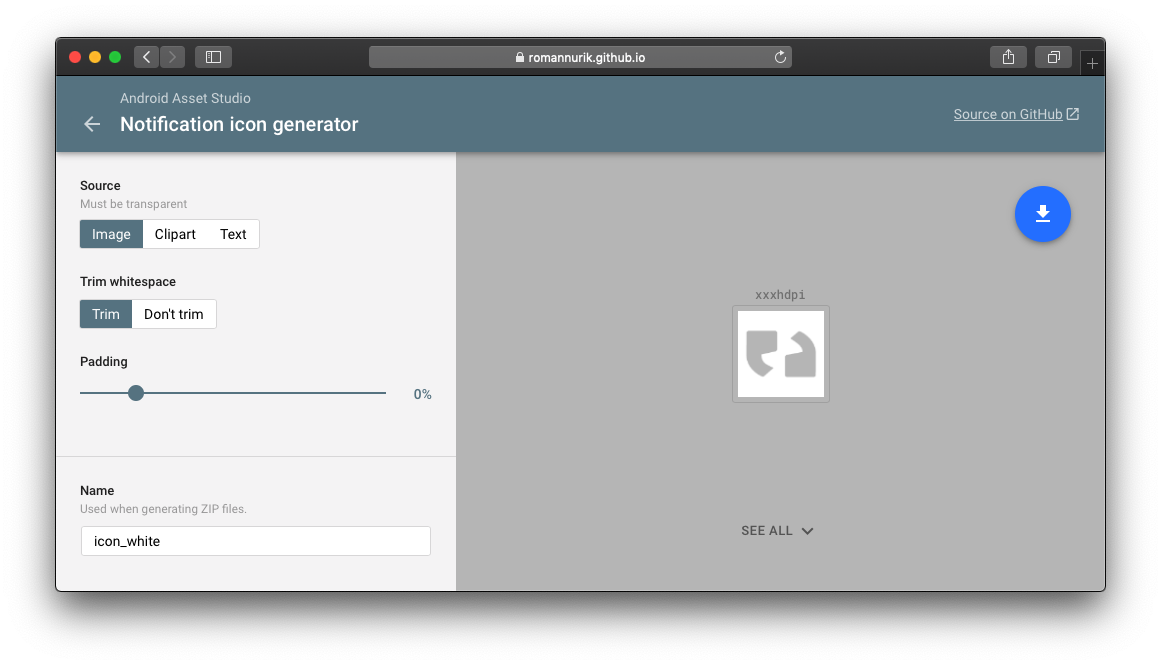Click the Safari sidebar toggle icon

tap(213, 57)
